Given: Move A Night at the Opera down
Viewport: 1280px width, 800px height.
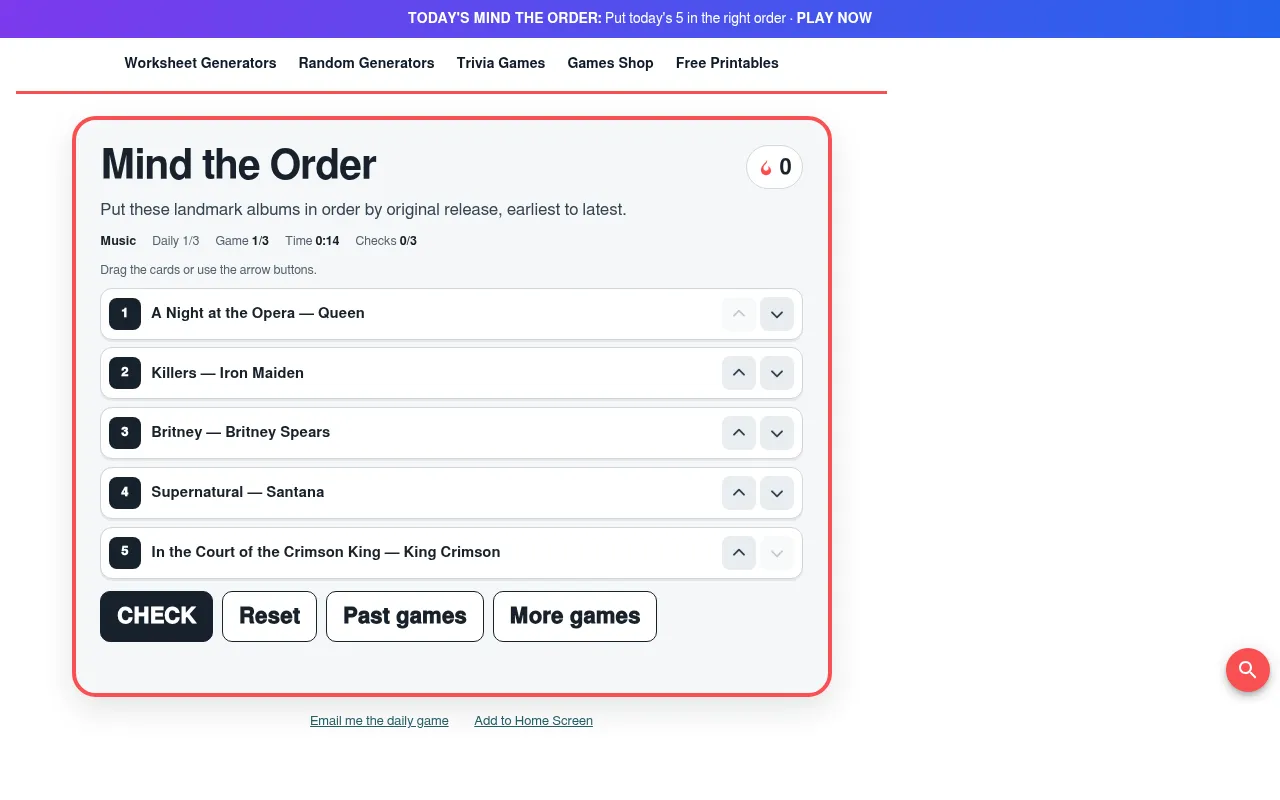Looking at the screenshot, I should click(x=777, y=314).
